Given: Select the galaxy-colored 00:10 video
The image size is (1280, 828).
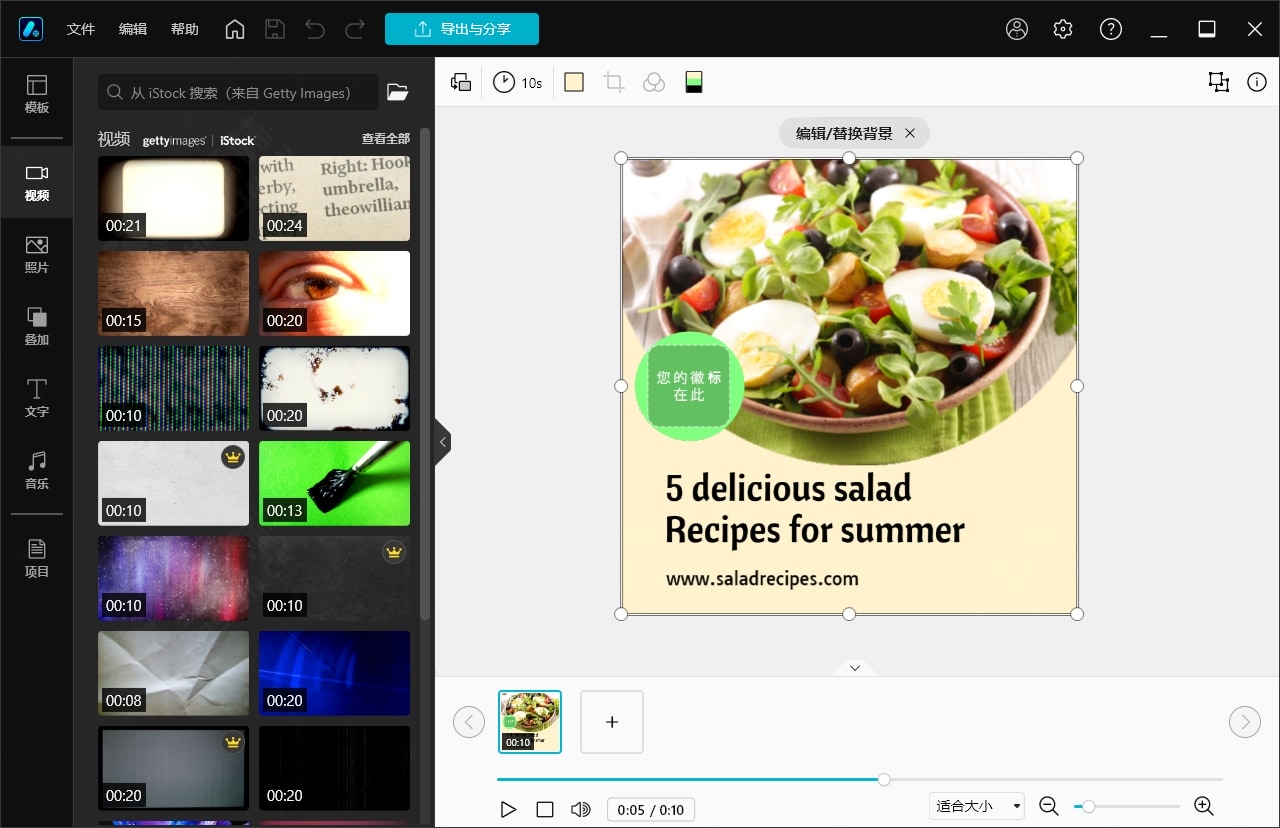Looking at the screenshot, I should pos(174,578).
